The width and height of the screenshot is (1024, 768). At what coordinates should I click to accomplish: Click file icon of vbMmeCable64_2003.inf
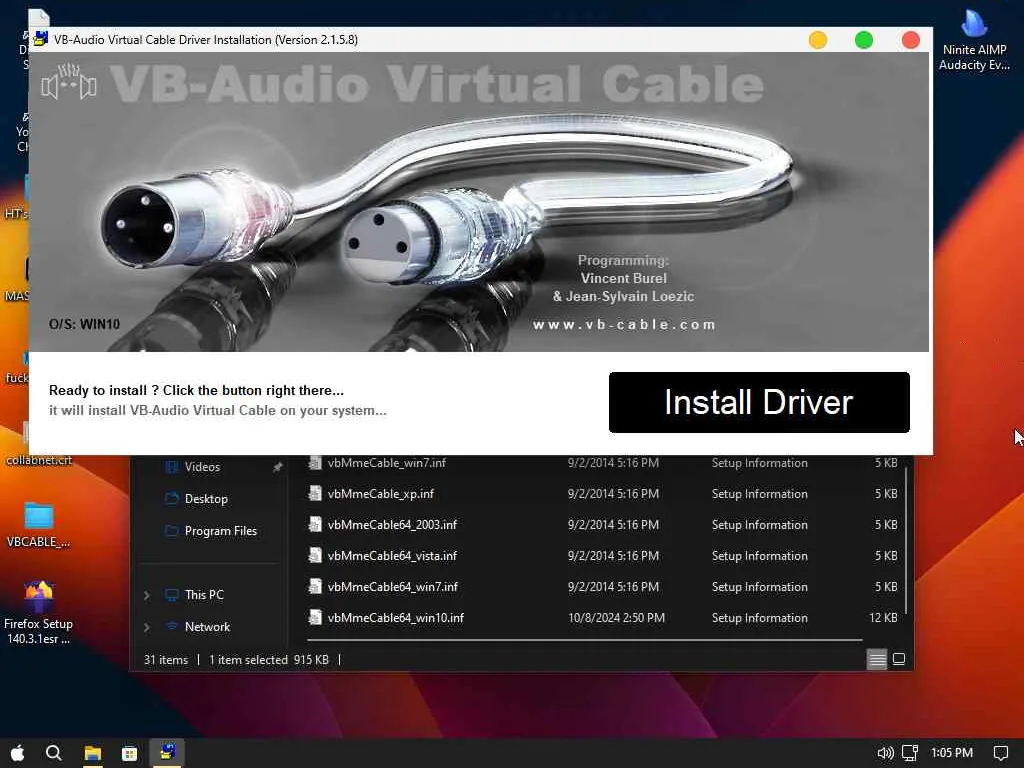point(315,524)
